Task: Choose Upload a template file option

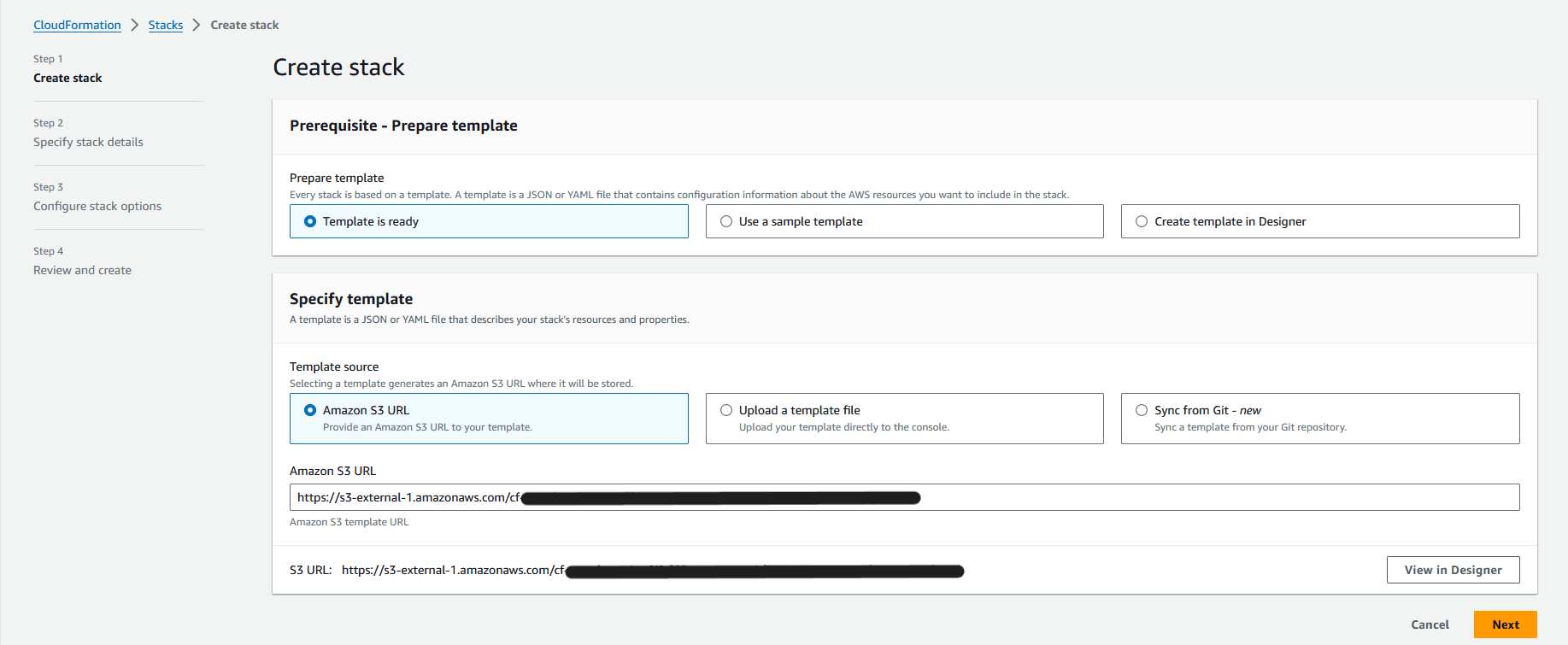Action: coord(904,419)
